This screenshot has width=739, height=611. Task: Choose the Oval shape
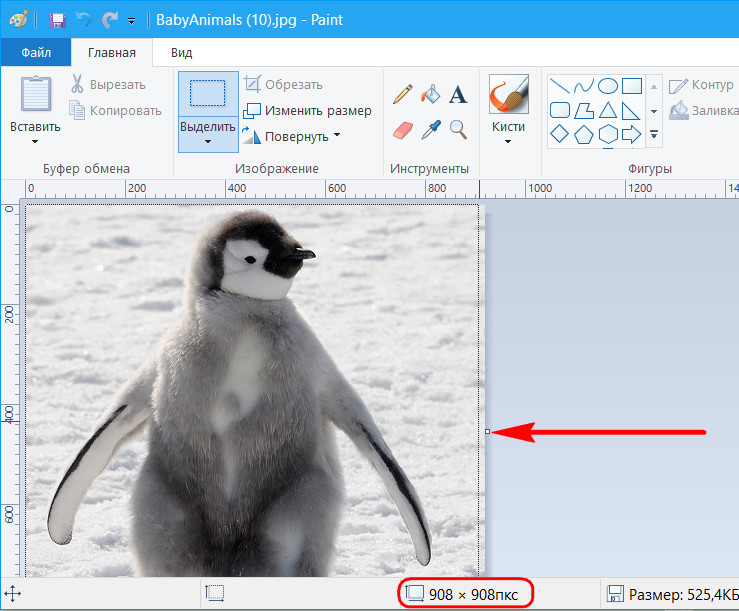click(608, 86)
